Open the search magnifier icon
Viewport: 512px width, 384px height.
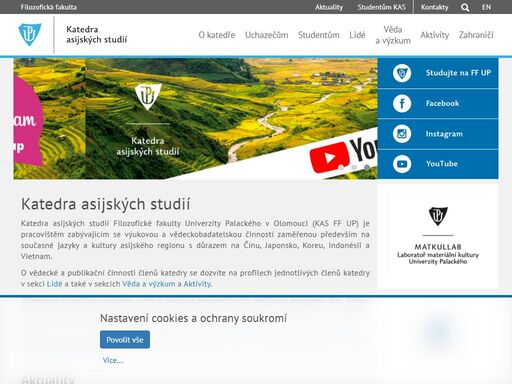(x=465, y=7)
